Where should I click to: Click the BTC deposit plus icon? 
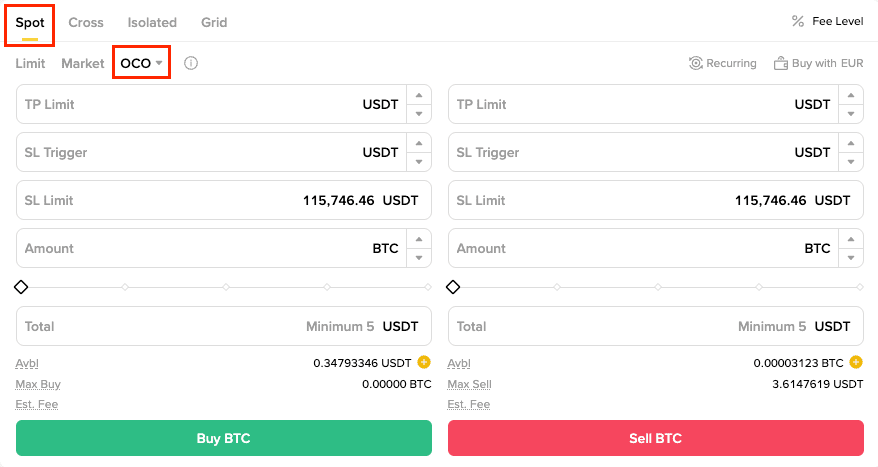pyautogui.click(x=856, y=362)
